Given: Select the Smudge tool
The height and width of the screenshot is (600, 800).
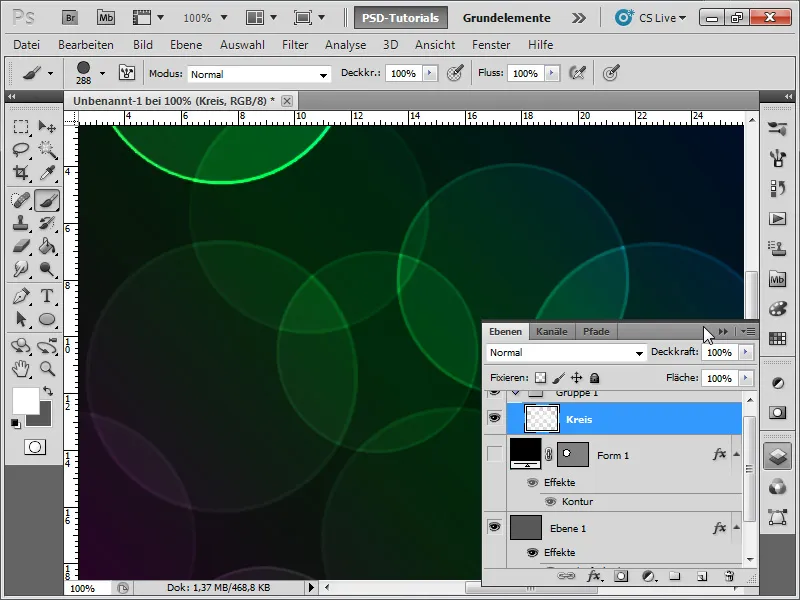Looking at the screenshot, I should point(21,269).
